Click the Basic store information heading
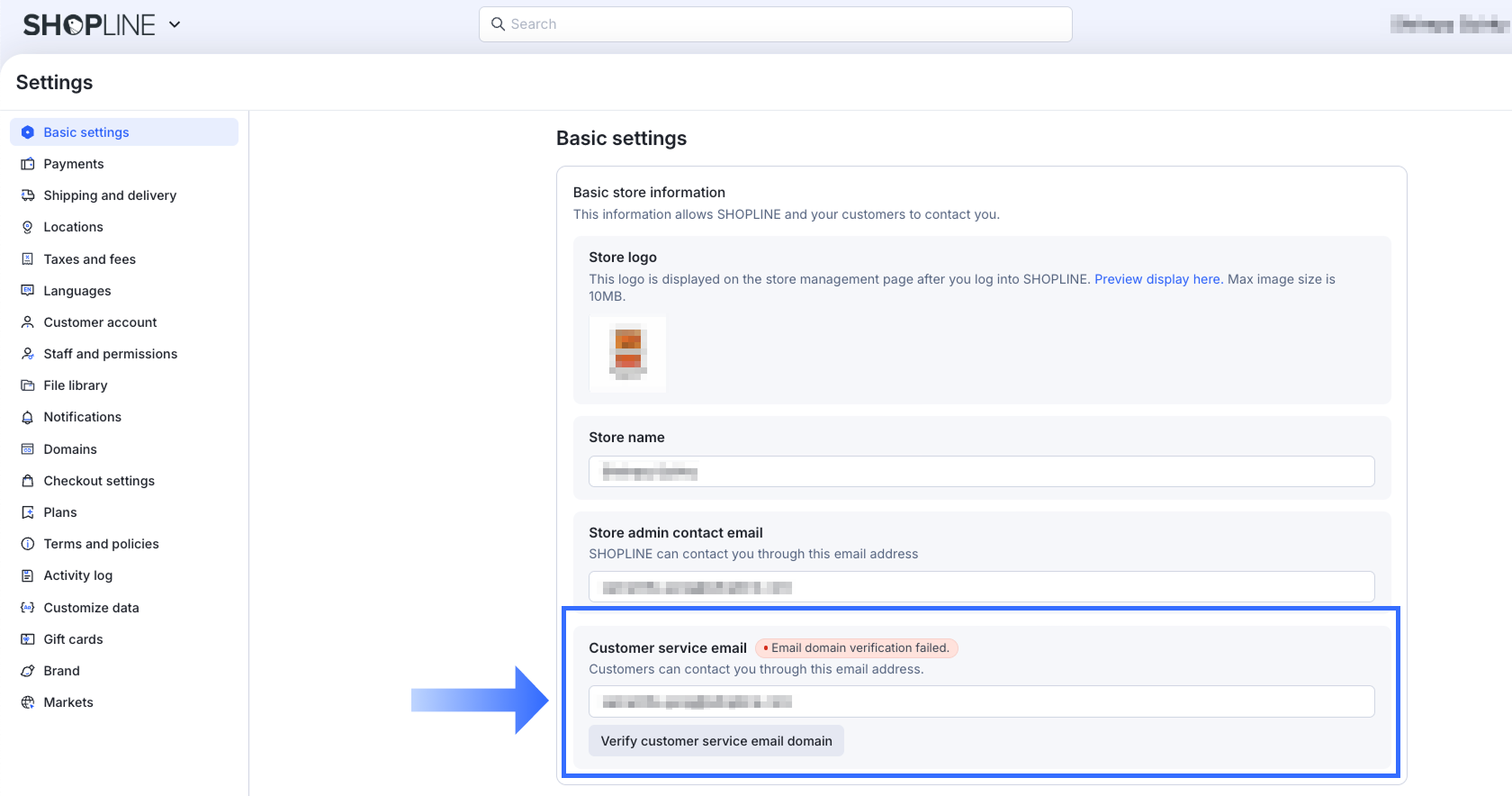 pyautogui.click(x=649, y=192)
